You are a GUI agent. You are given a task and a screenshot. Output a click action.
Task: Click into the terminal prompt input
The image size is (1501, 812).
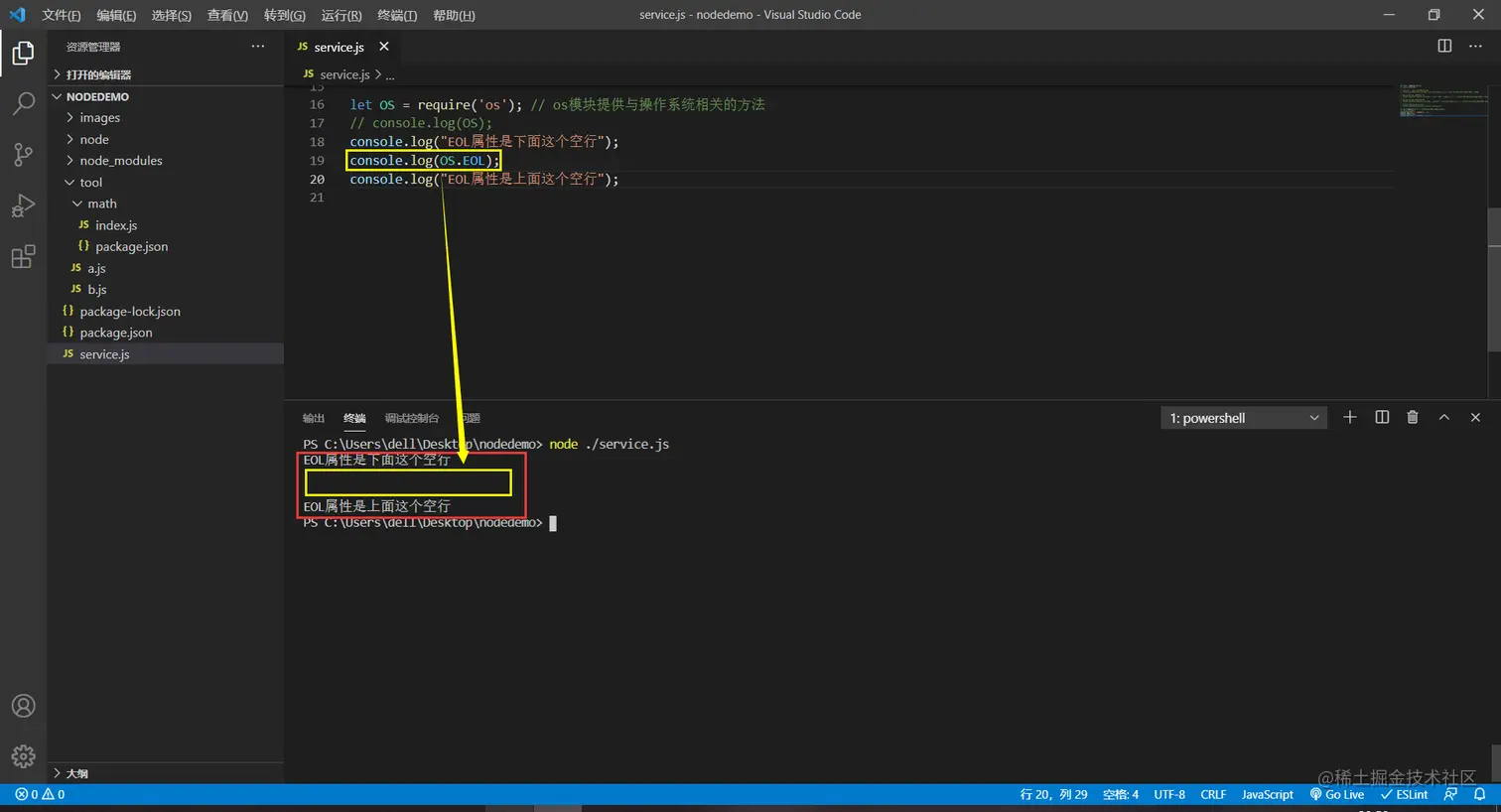coord(553,523)
